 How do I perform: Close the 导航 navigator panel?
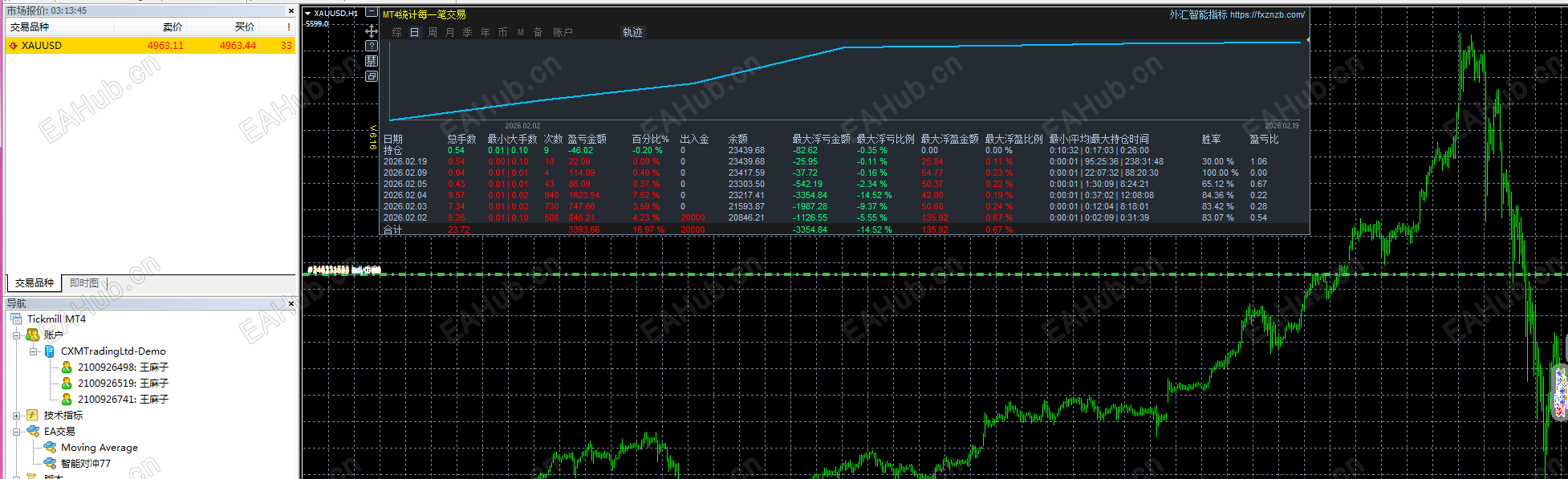291,304
